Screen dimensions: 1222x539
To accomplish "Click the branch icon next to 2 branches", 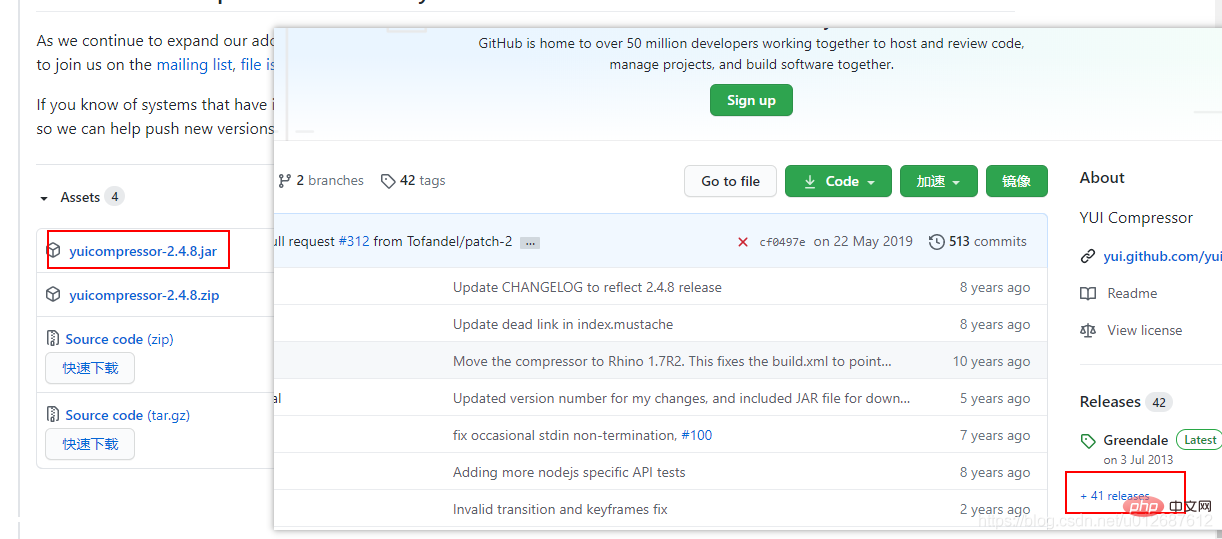I will point(284,181).
